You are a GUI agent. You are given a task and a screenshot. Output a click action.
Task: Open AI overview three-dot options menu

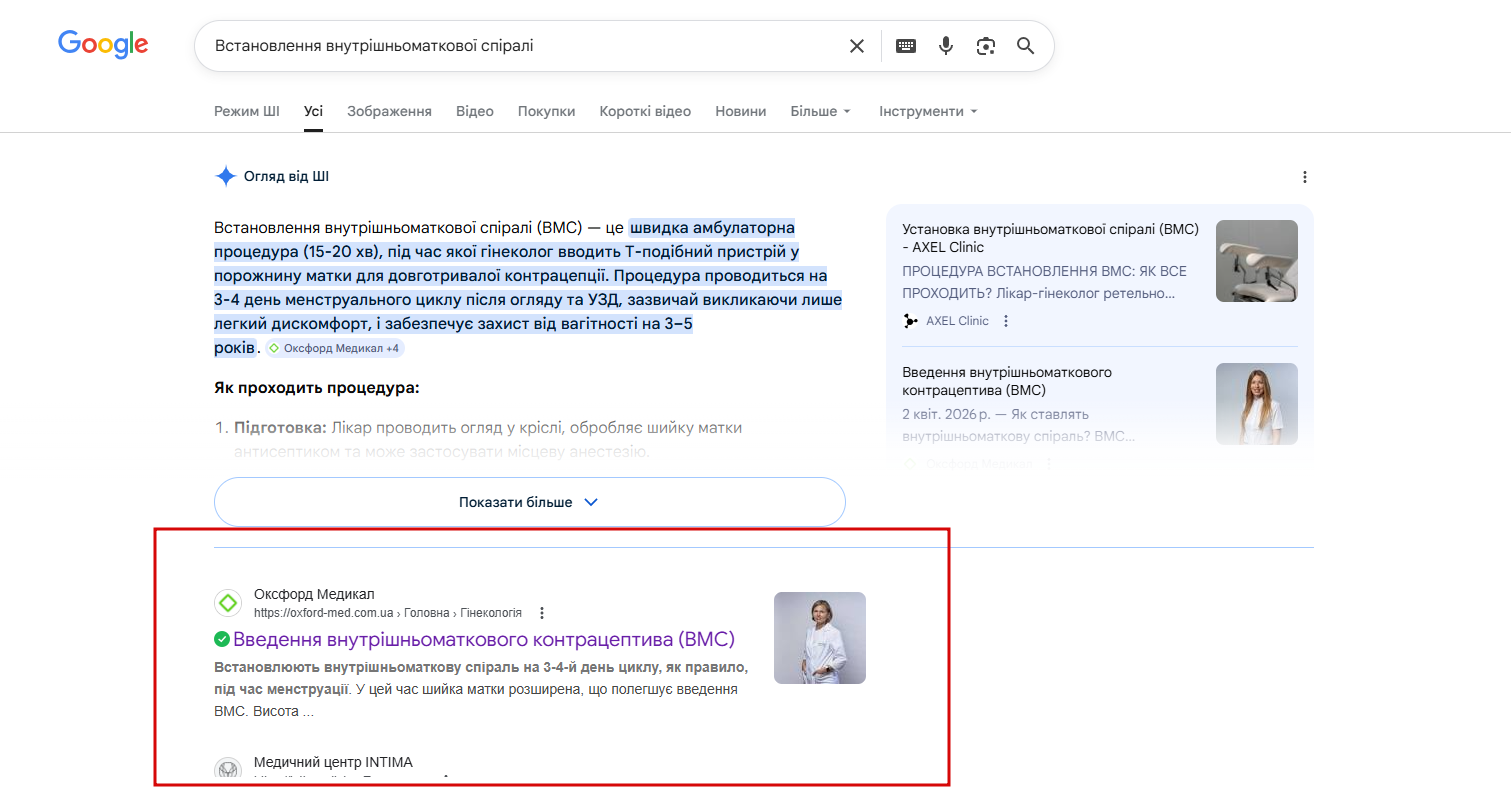(x=1304, y=177)
